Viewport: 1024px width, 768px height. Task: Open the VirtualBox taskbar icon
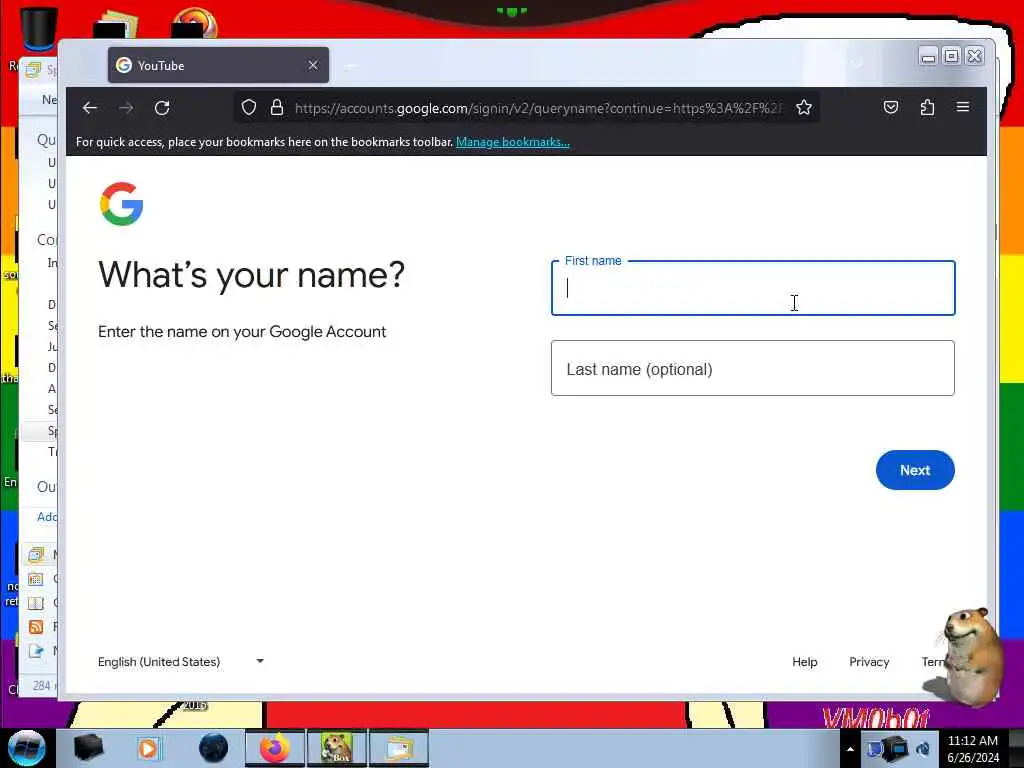point(337,748)
